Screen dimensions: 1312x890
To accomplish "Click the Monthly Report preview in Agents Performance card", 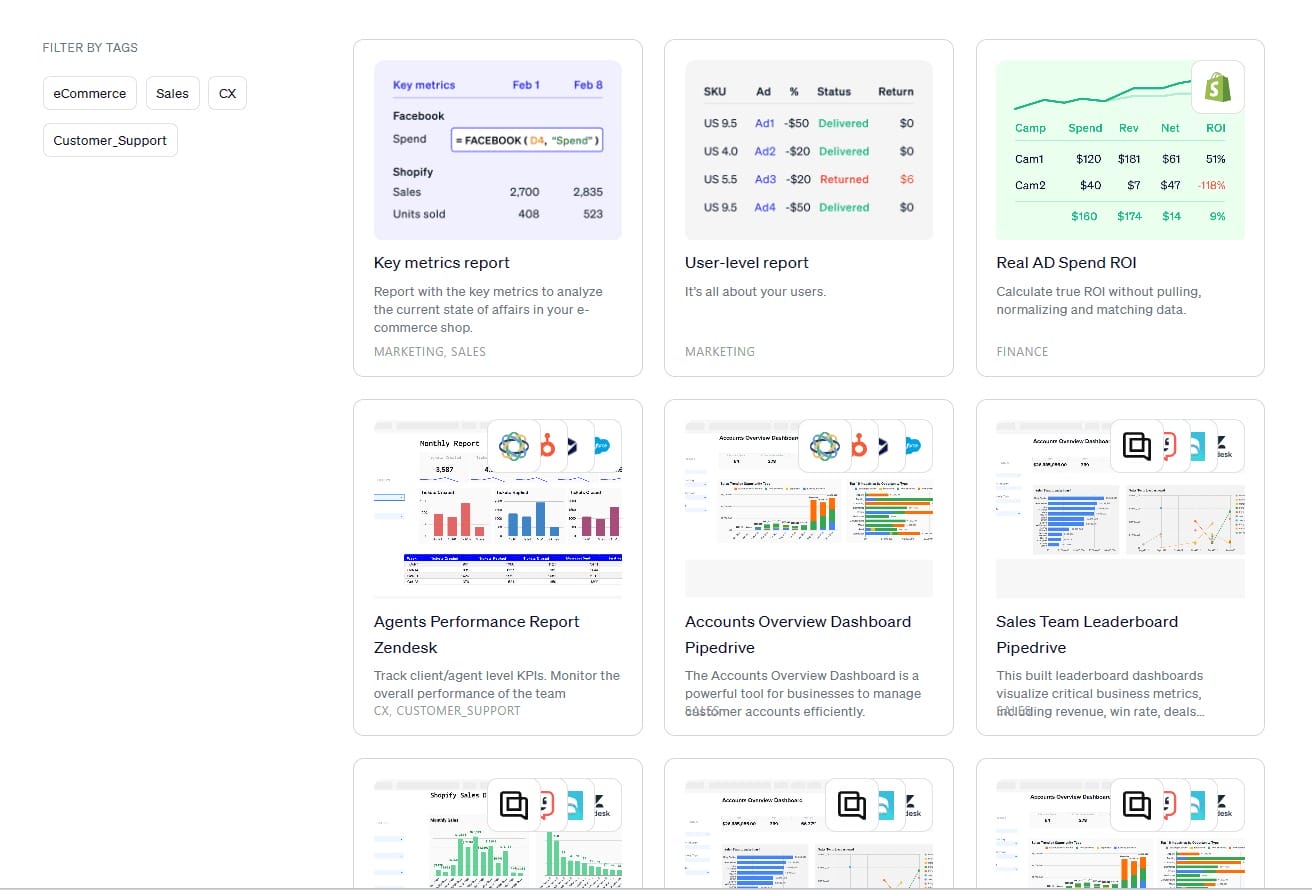I will (x=498, y=509).
